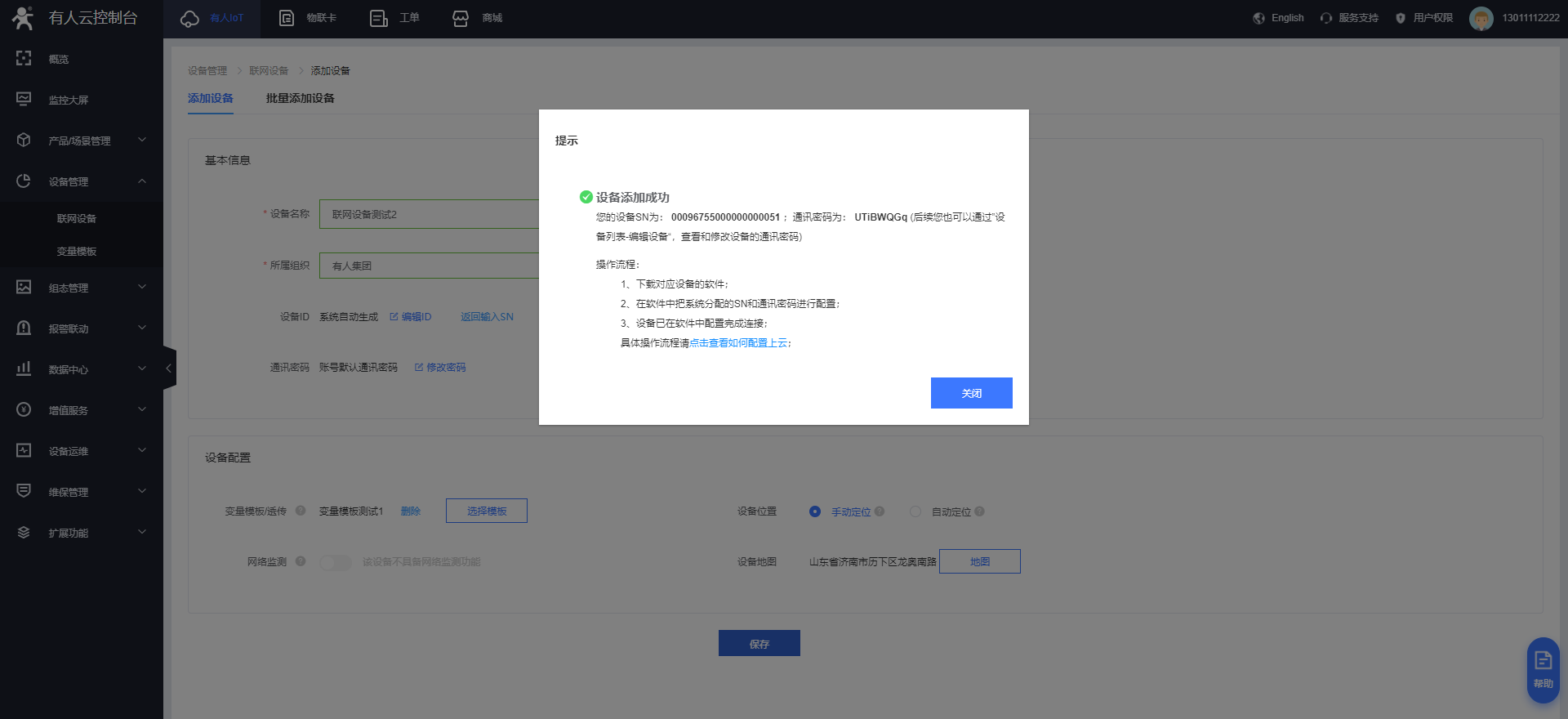Screen dimensions: 1568x719
Task: Click the 工单 work order icon
Action: (x=379, y=18)
